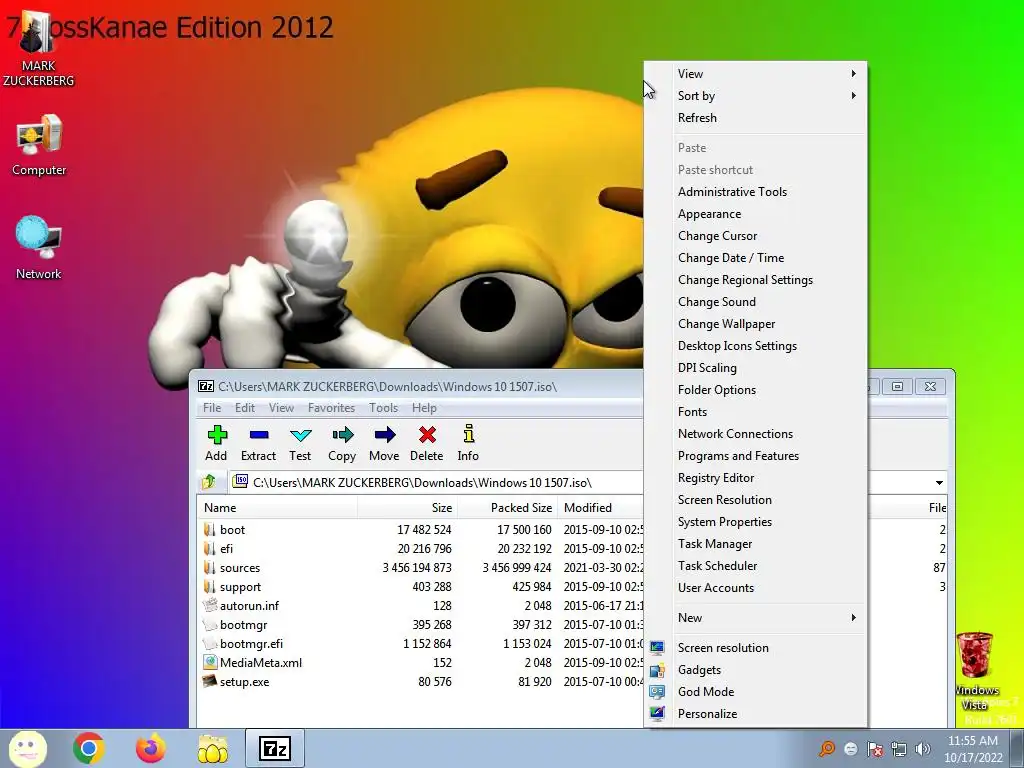Select God Mode in context menu
Screen dimensions: 1024x768
756,692
